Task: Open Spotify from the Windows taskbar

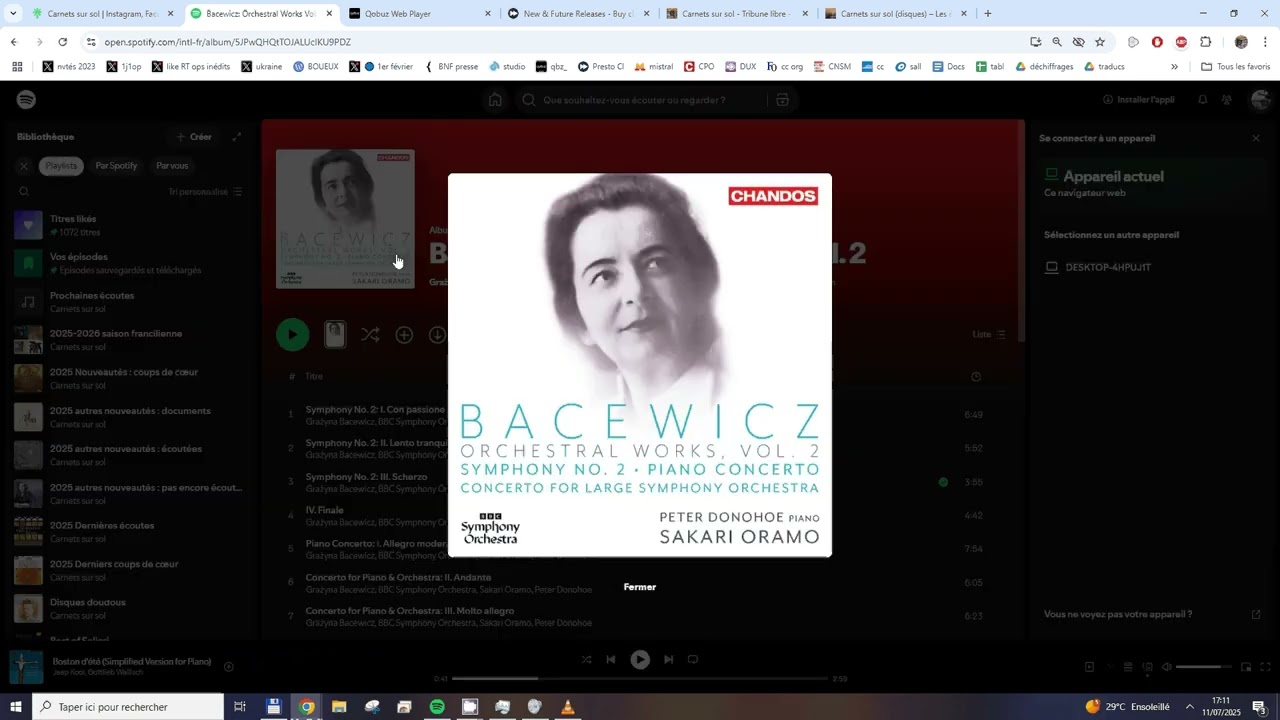Action: (x=437, y=707)
